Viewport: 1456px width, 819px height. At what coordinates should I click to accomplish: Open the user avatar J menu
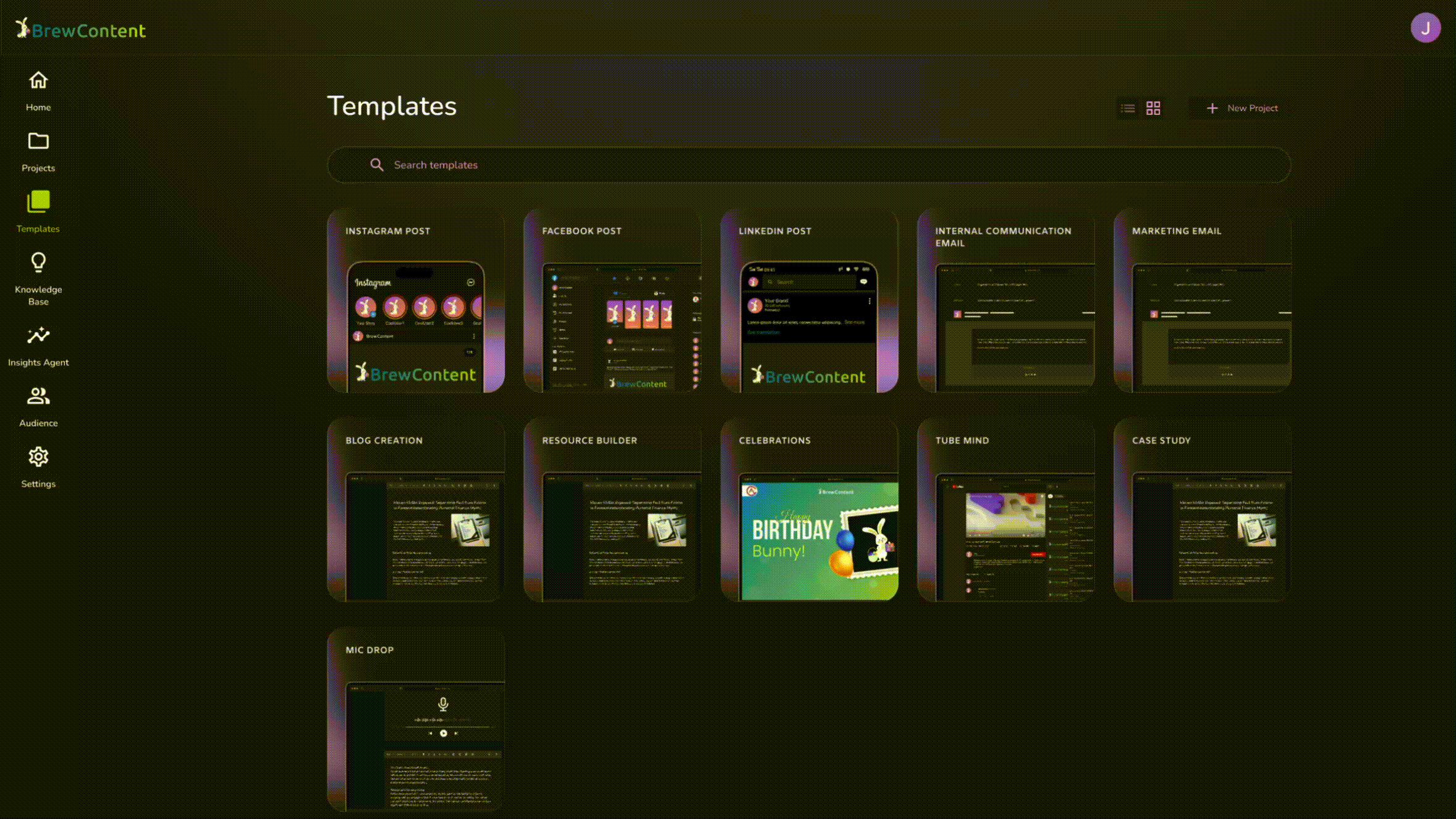tap(1425, 28)
